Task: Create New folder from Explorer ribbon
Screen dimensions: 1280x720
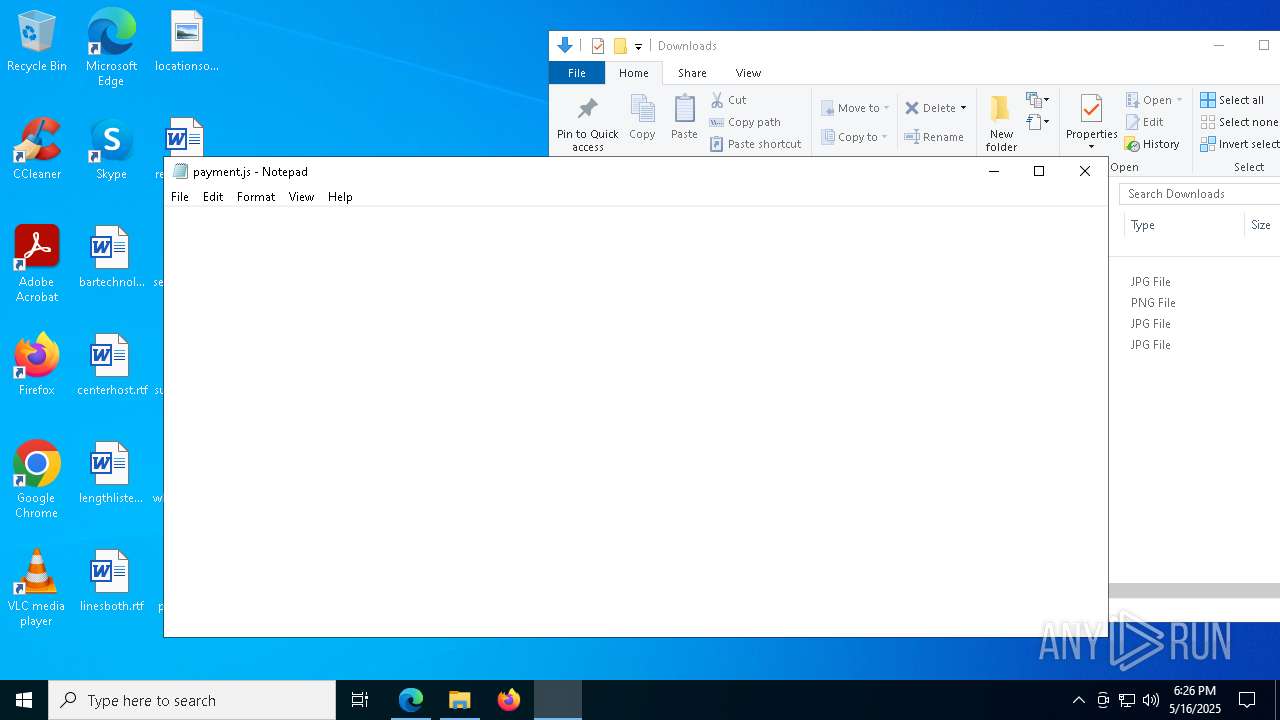Action: click(x=1001, y=124)
